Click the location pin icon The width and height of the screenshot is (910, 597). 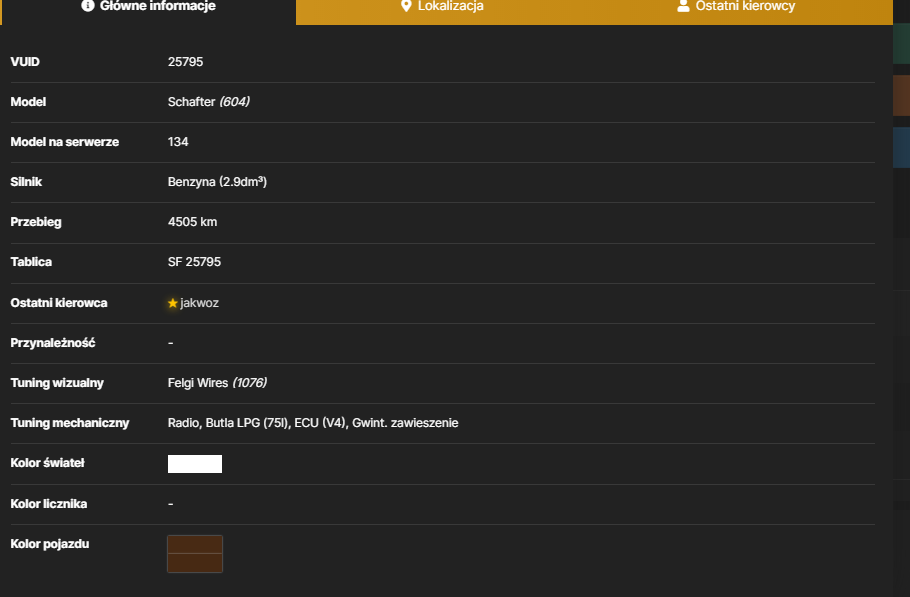(x=406, y=6)
